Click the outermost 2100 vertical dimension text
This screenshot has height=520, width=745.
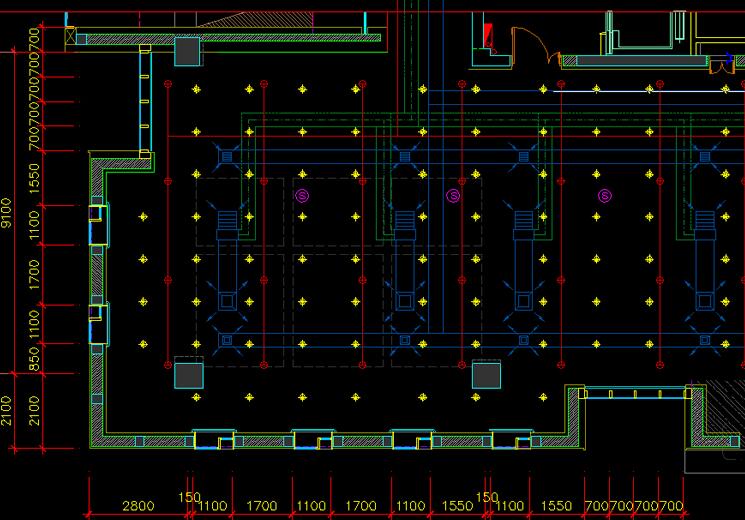[x=7, y=410]
